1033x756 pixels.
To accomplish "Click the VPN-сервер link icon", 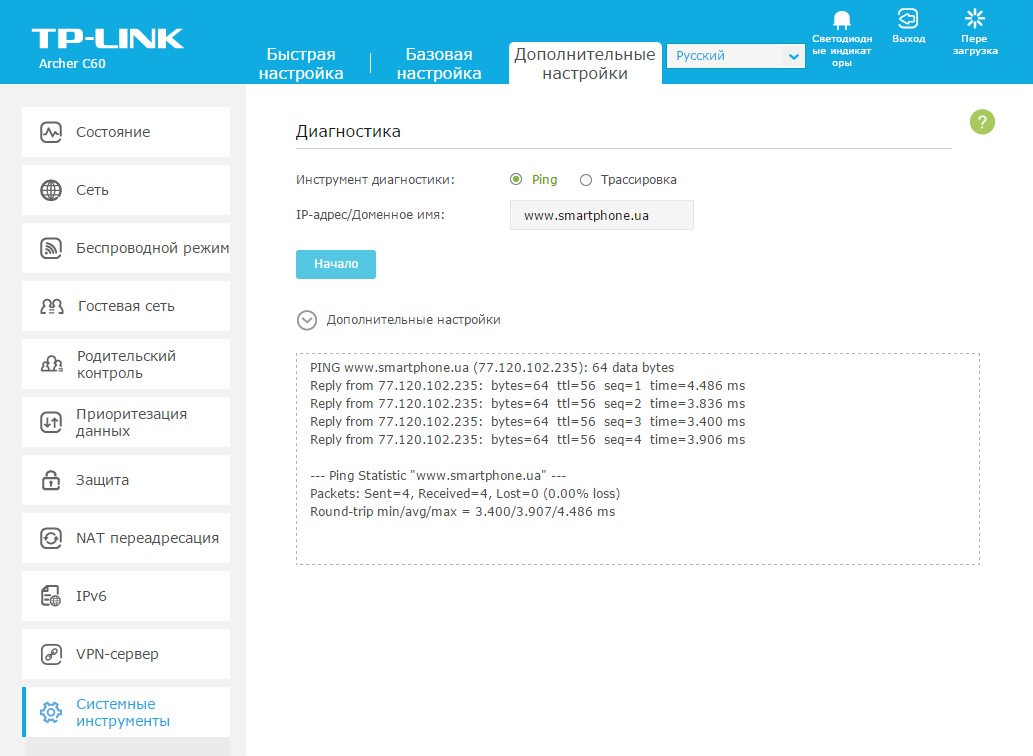I will pos(51,654).
